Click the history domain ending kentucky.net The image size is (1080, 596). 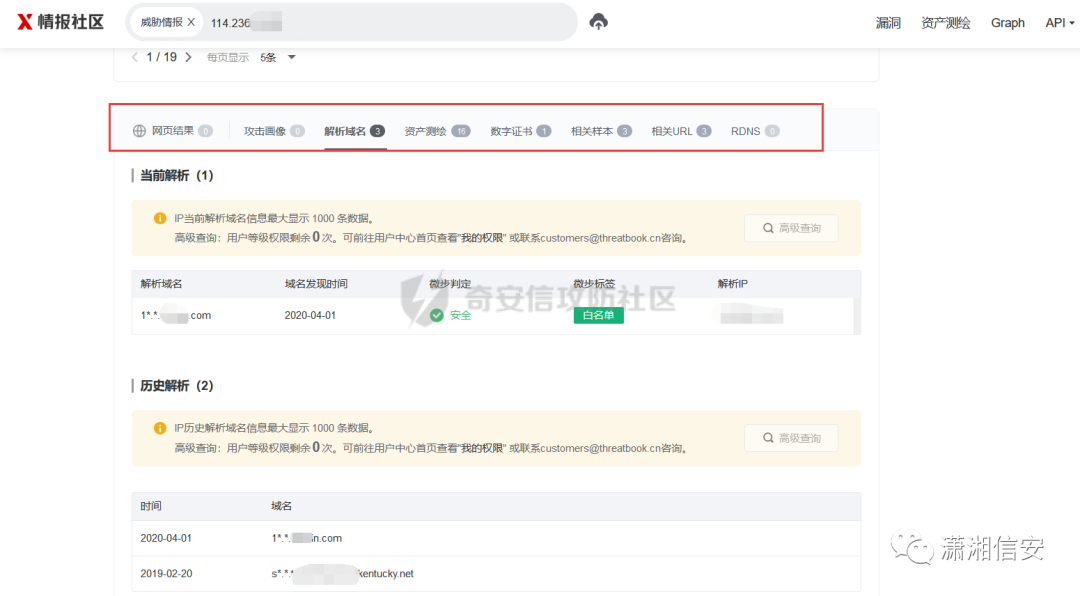342,573
